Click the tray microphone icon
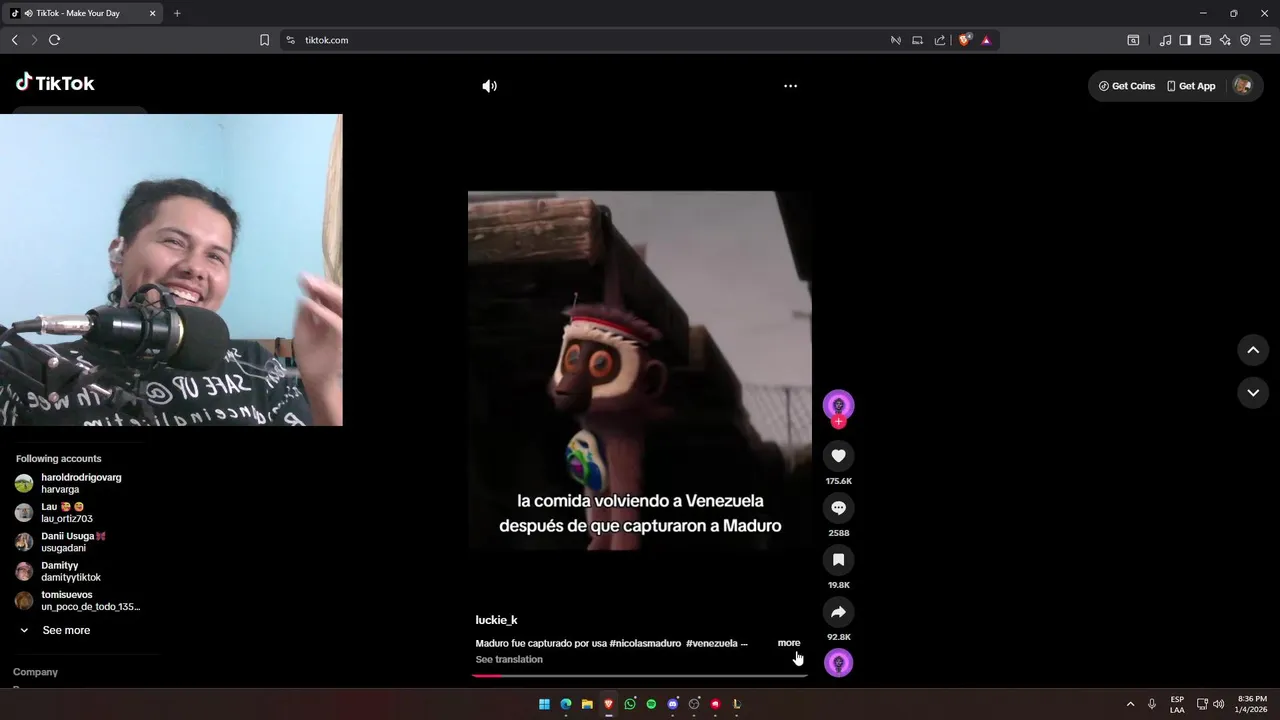Image resolution: width=1280 pixels, height=720 pixels. tap(1152, 704)
